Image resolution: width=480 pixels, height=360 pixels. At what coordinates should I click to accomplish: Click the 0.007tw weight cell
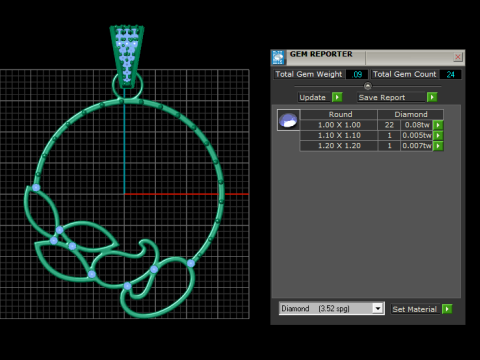[417, 146]
